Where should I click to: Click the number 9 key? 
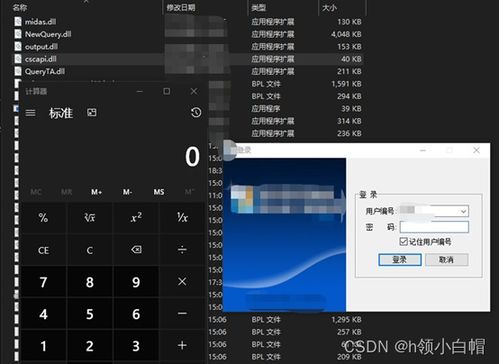pos(136,282)
